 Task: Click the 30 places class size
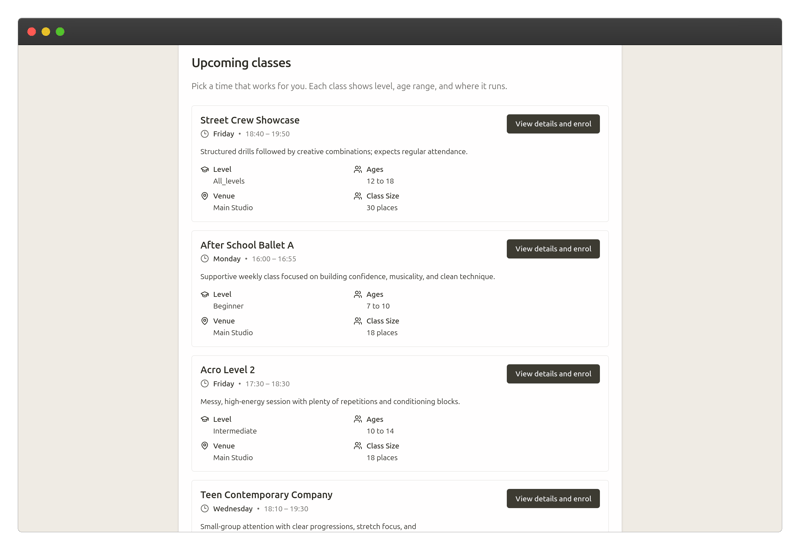coord(382,208)
